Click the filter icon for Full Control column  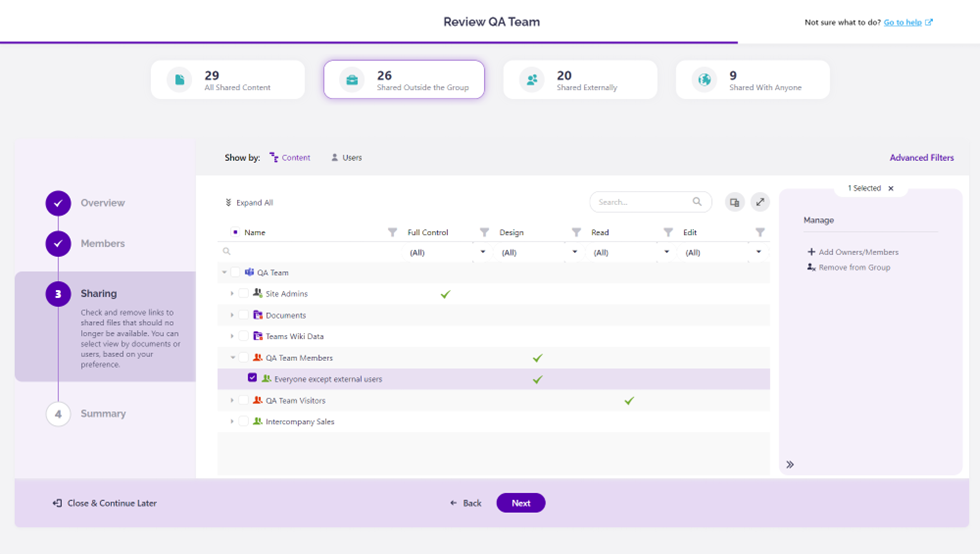click(484, 232)
